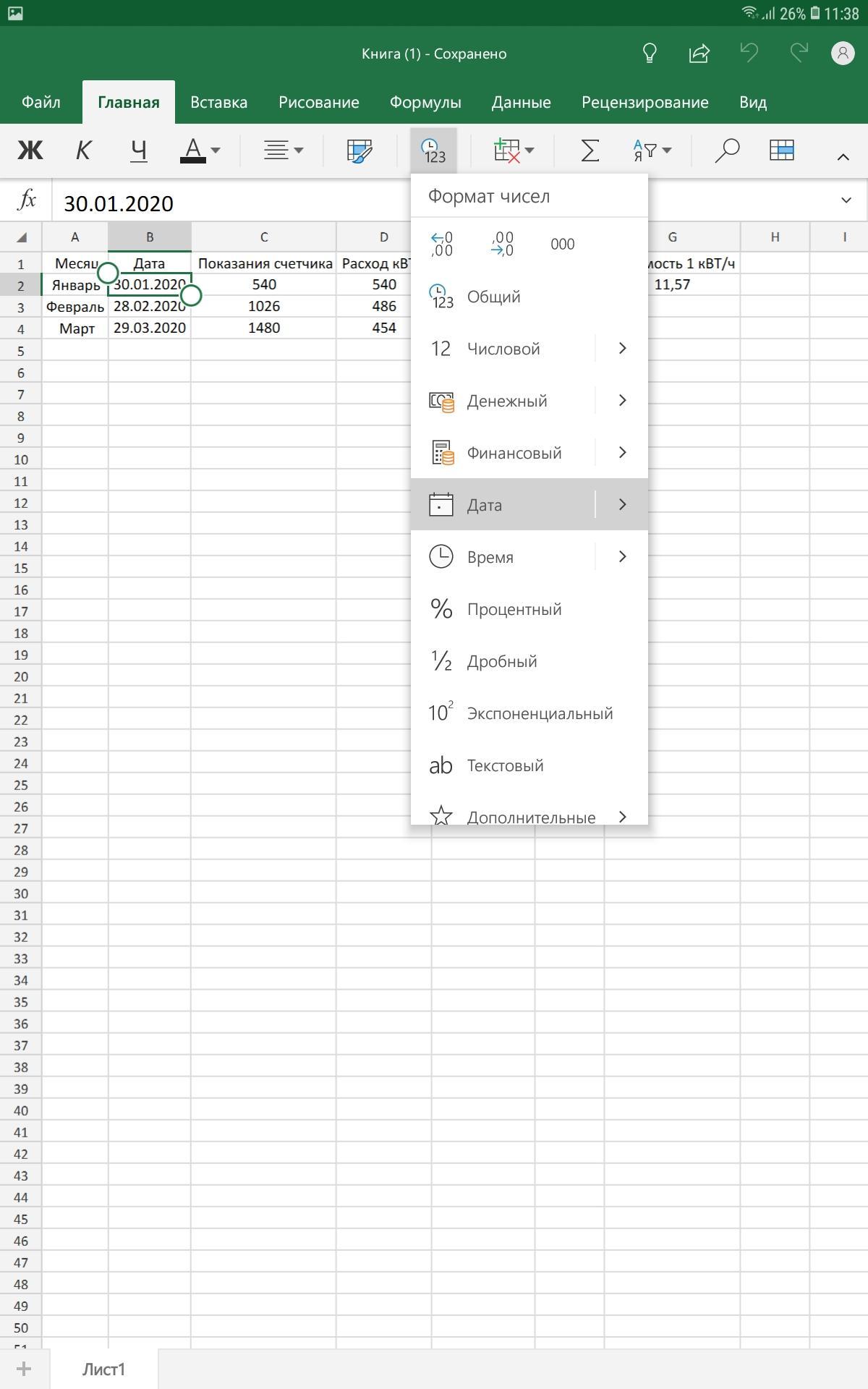
Task: Choose the Общий number format
Action: pos(529,297)
